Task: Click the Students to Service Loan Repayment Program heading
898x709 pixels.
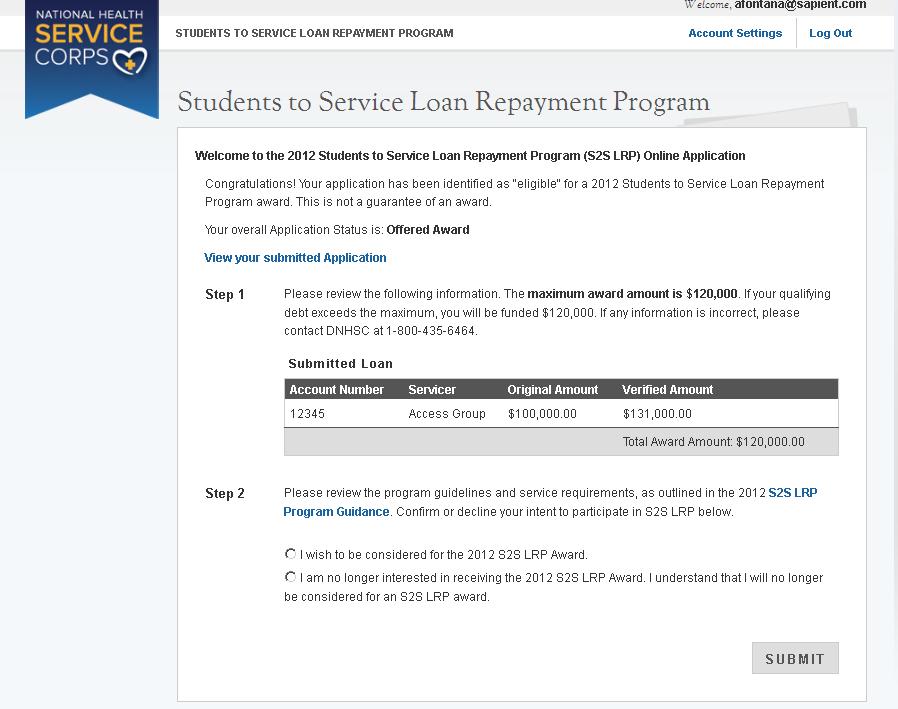Action: 443,103
